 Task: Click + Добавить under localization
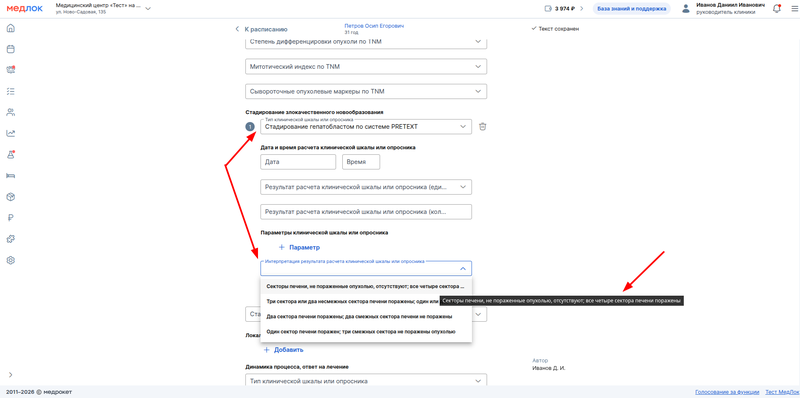coord(284,350)
